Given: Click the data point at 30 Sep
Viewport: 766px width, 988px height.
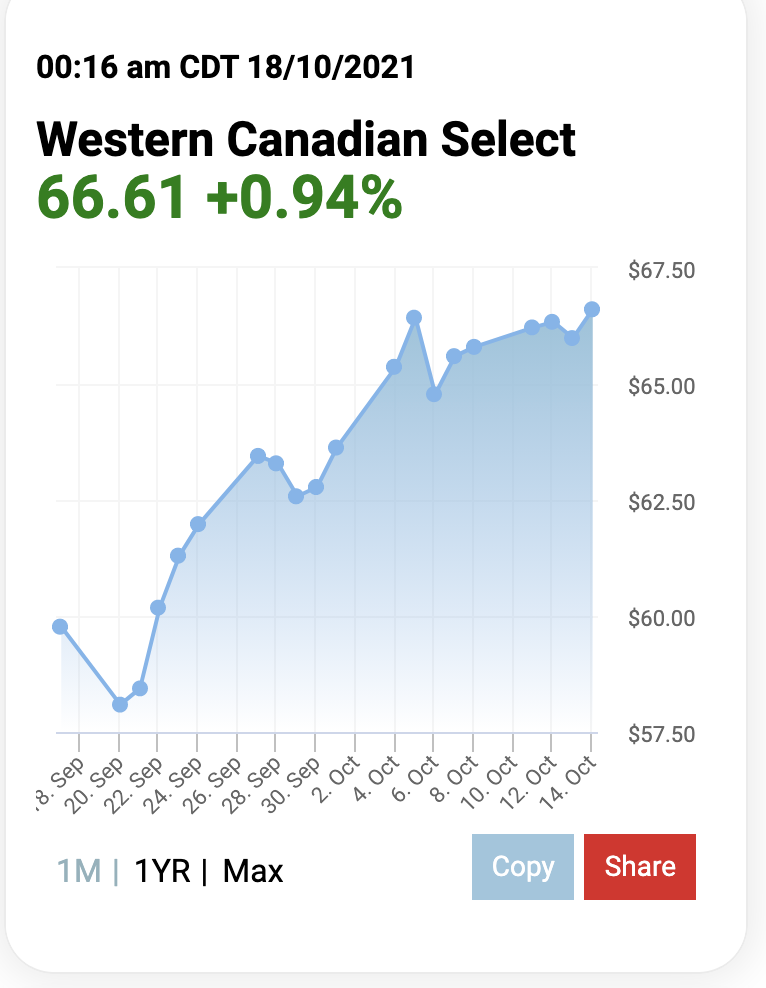Looking at the screenshot, I should (x=316, y=487).
